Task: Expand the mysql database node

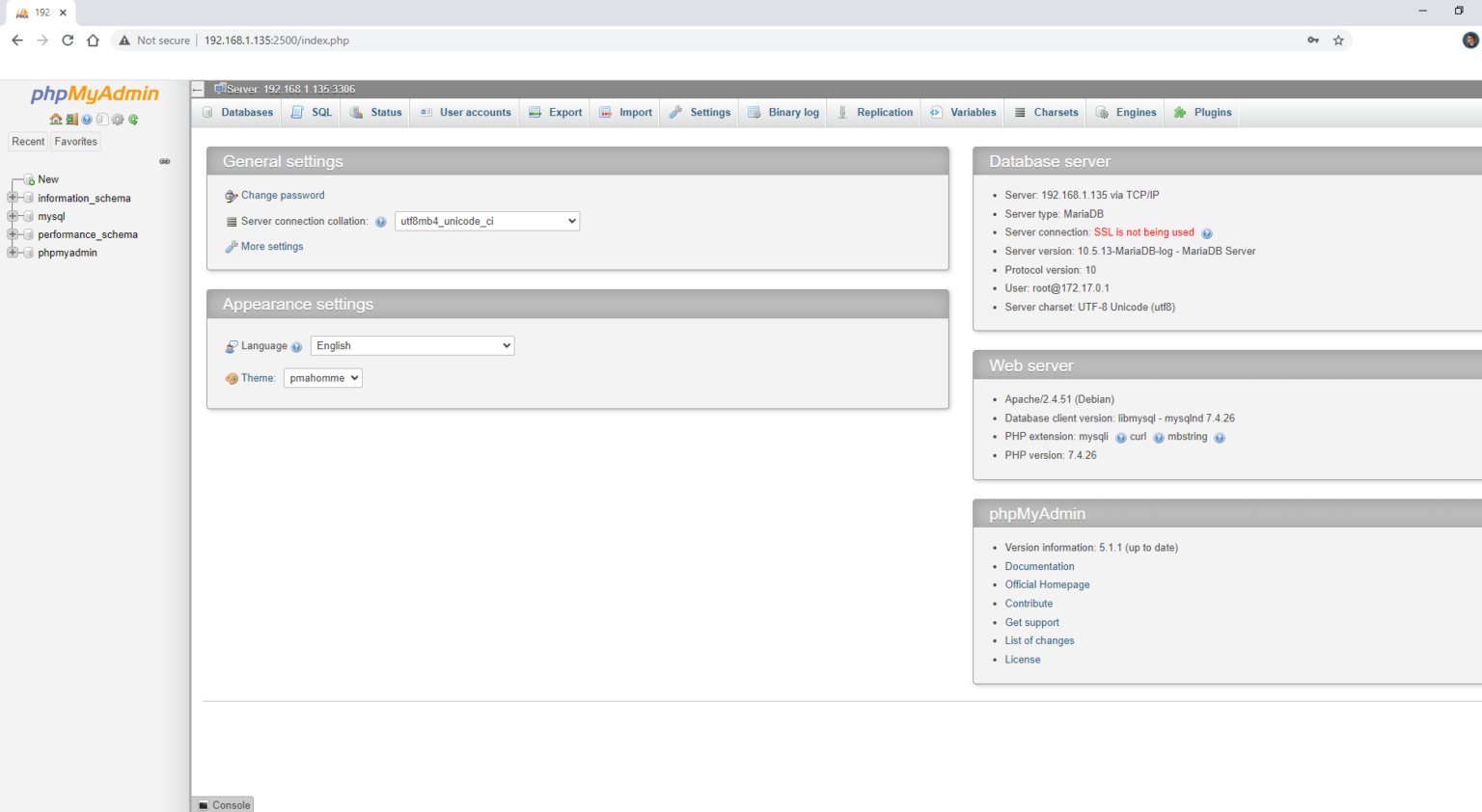Action: (12, 216)
